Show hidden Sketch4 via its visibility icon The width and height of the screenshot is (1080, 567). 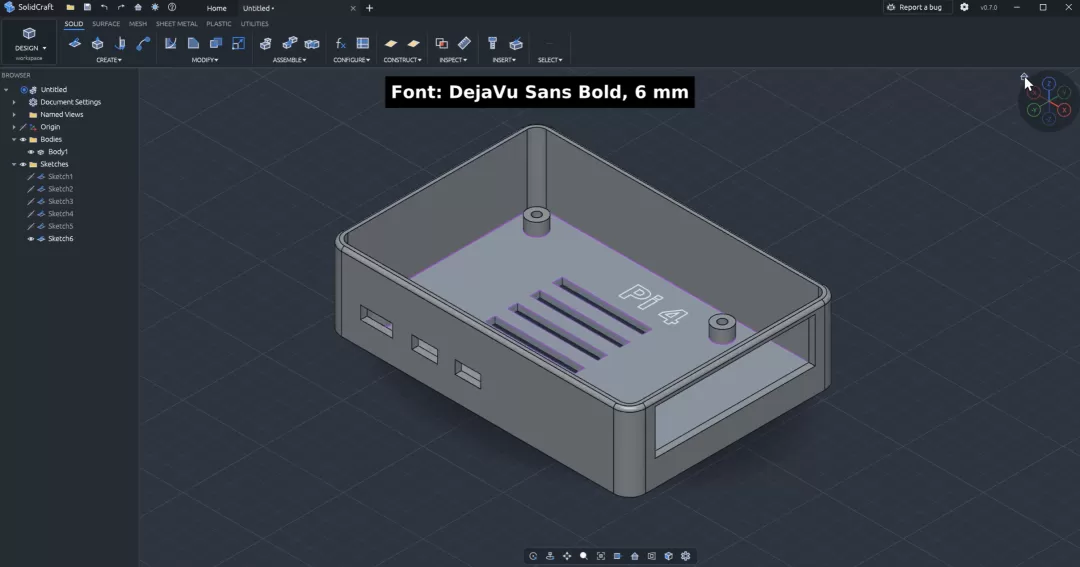point(30,214)
